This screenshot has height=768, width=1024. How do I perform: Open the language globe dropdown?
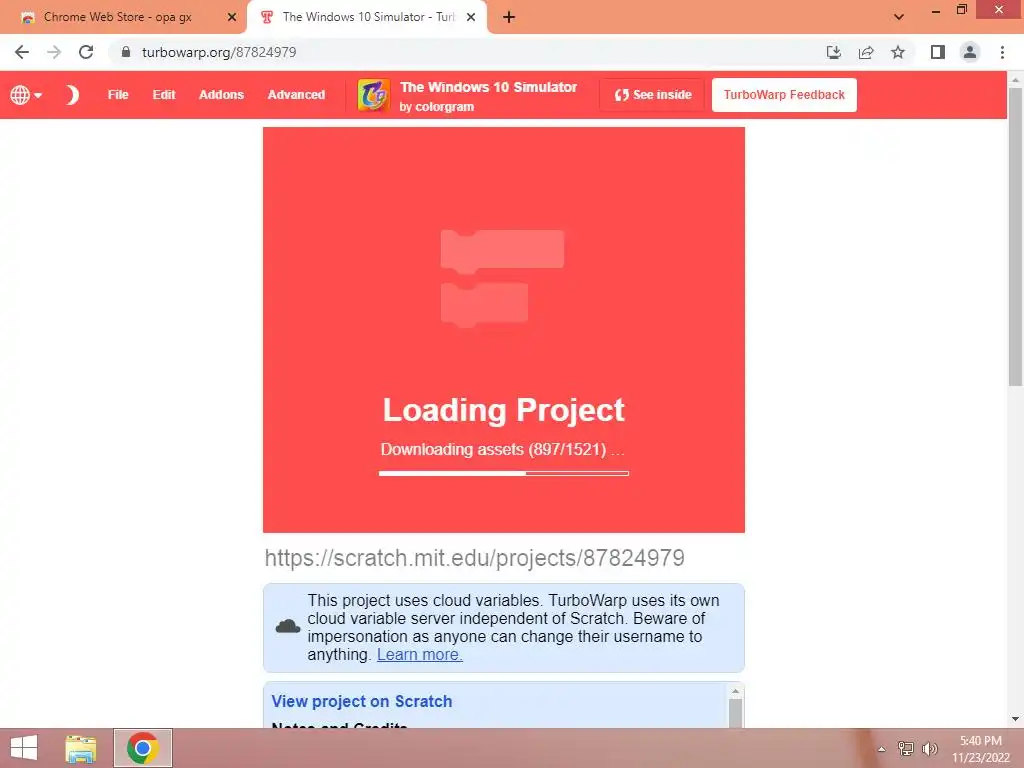click(25, 95)
